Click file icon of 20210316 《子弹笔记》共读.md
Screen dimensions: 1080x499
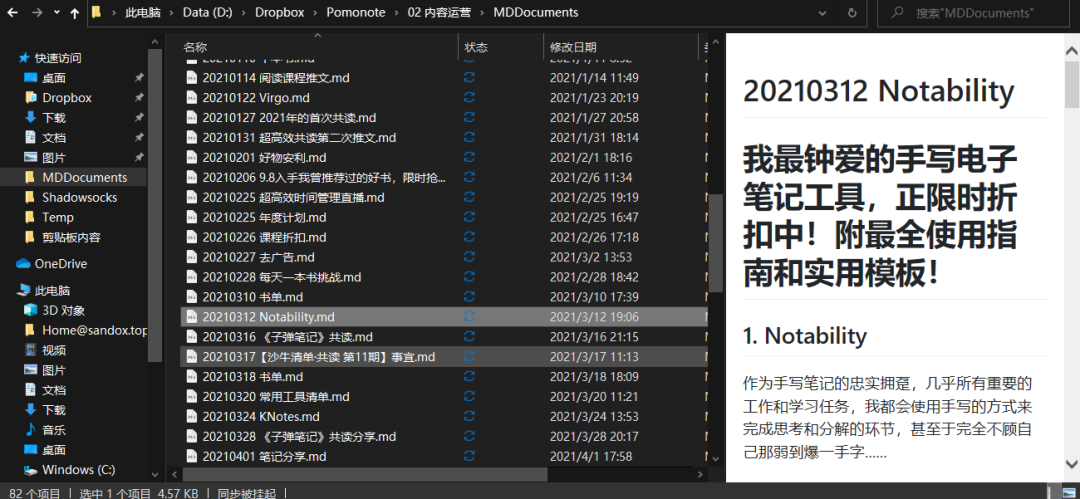192,338
